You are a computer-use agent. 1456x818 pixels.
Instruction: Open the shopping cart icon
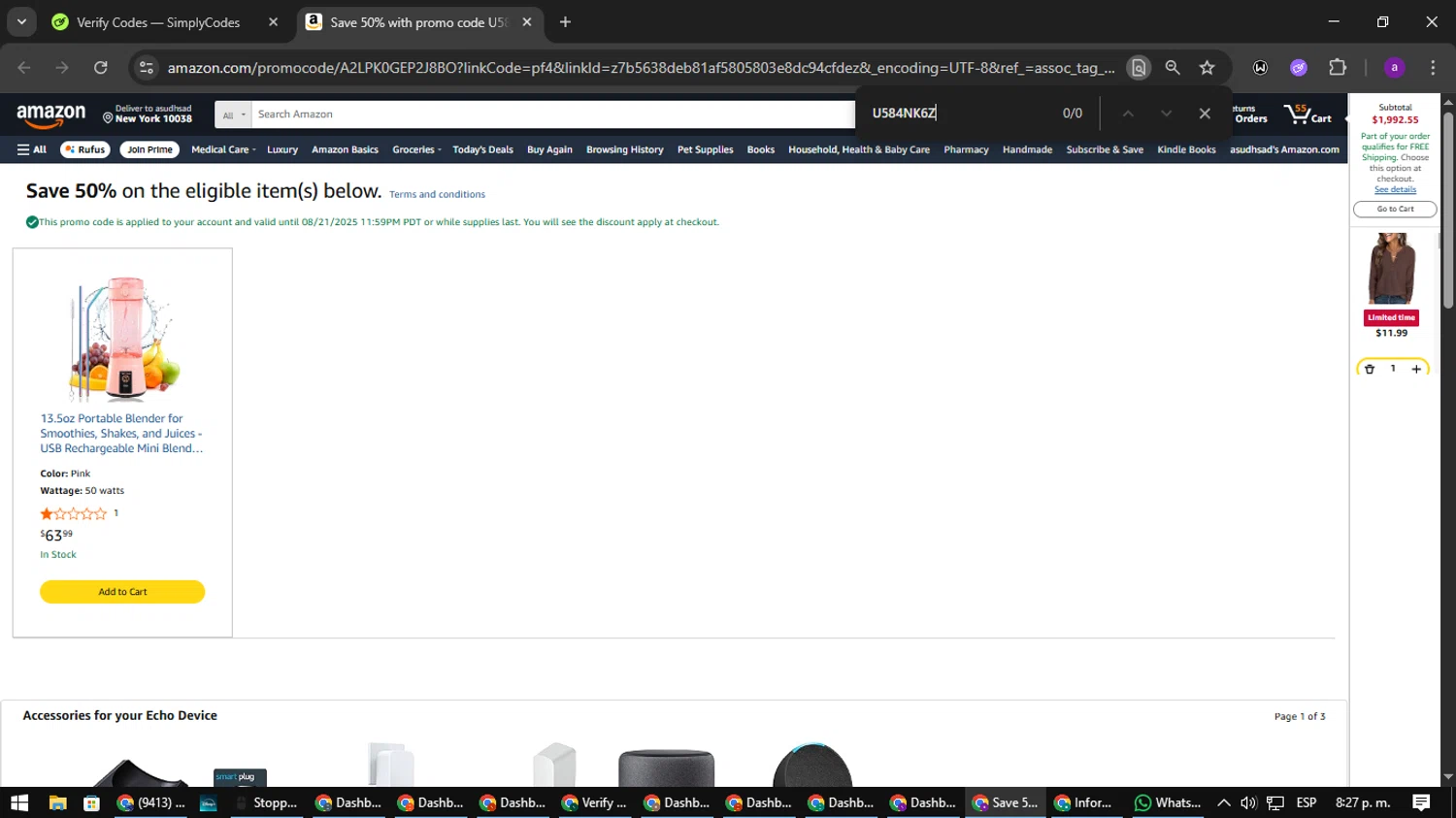click(1307, 115)
